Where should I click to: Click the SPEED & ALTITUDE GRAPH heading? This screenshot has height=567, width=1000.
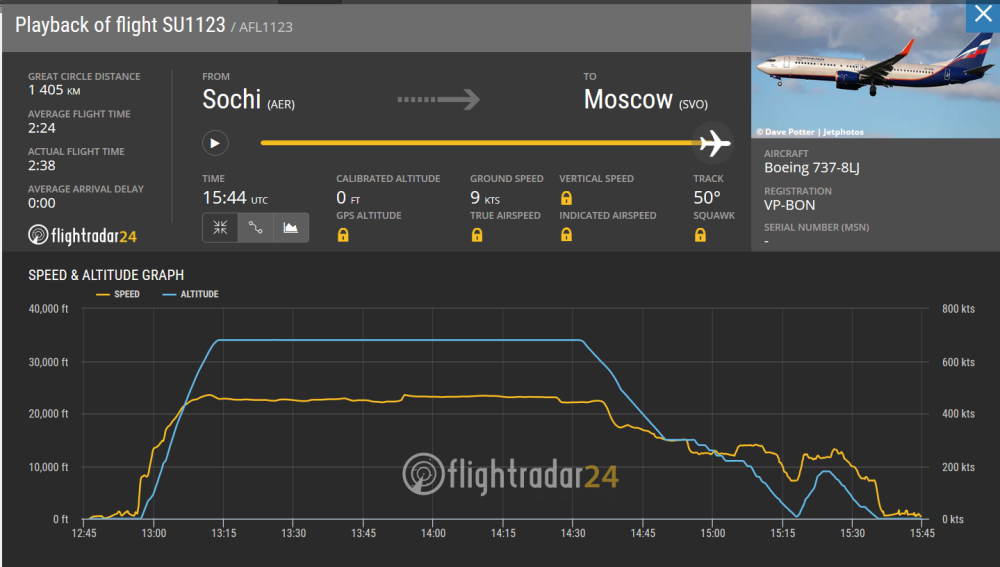[x=106, y=275]
